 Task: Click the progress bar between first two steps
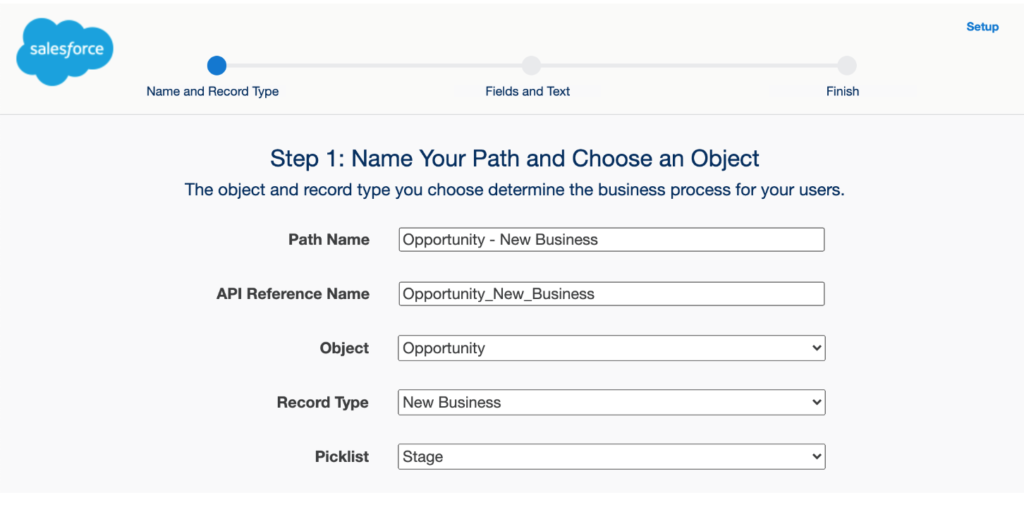click(374, 65)
